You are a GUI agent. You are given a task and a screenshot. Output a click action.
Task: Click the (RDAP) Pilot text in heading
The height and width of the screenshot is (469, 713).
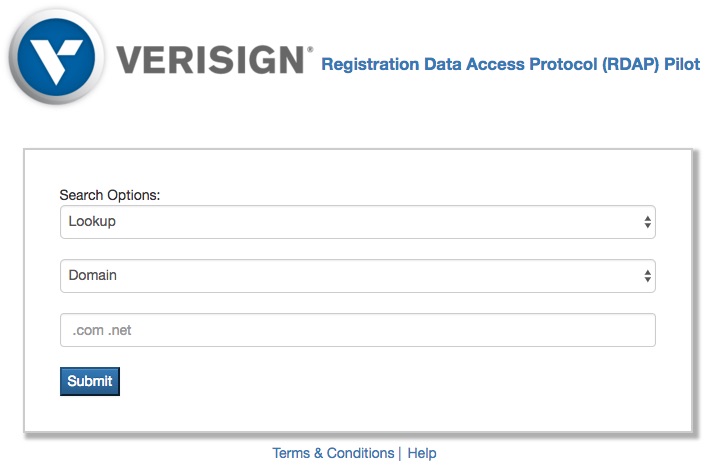tap(651, 65)
